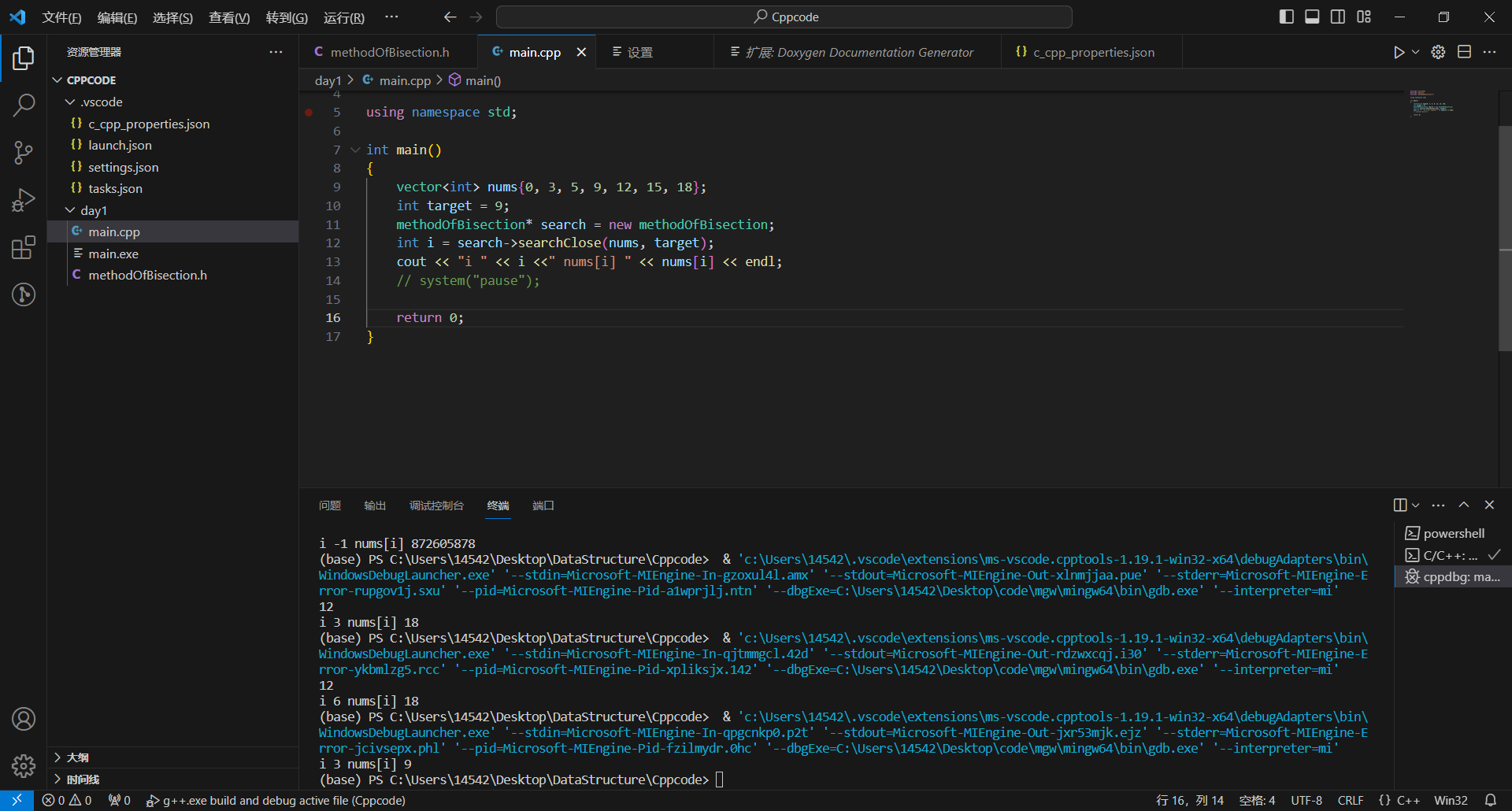Screen dimensions: 1512x811
Task: Click the editor minimap preview
Action: (1432, 104)
